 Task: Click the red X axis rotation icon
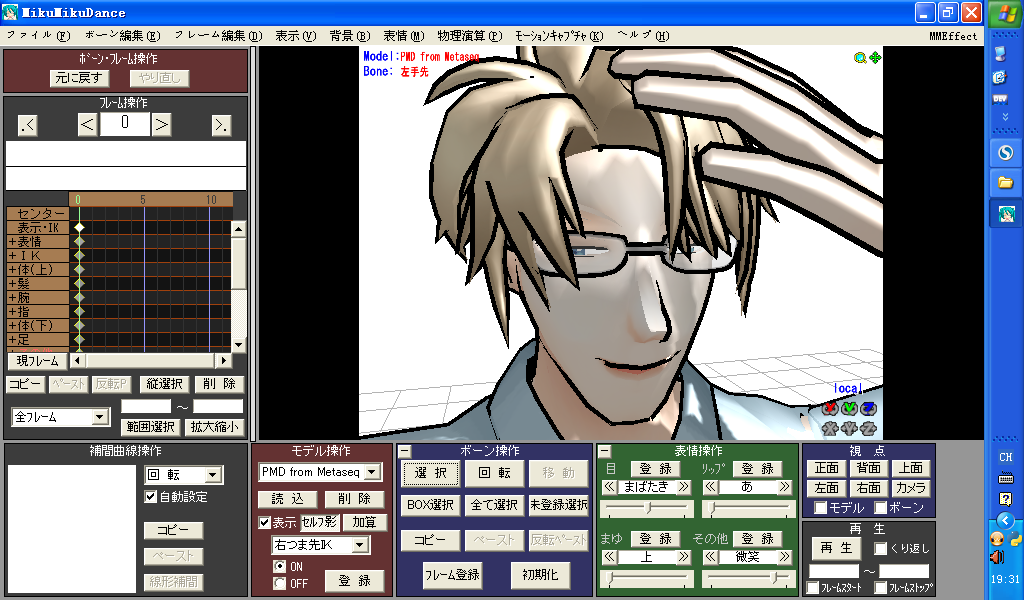pos(830,409)
